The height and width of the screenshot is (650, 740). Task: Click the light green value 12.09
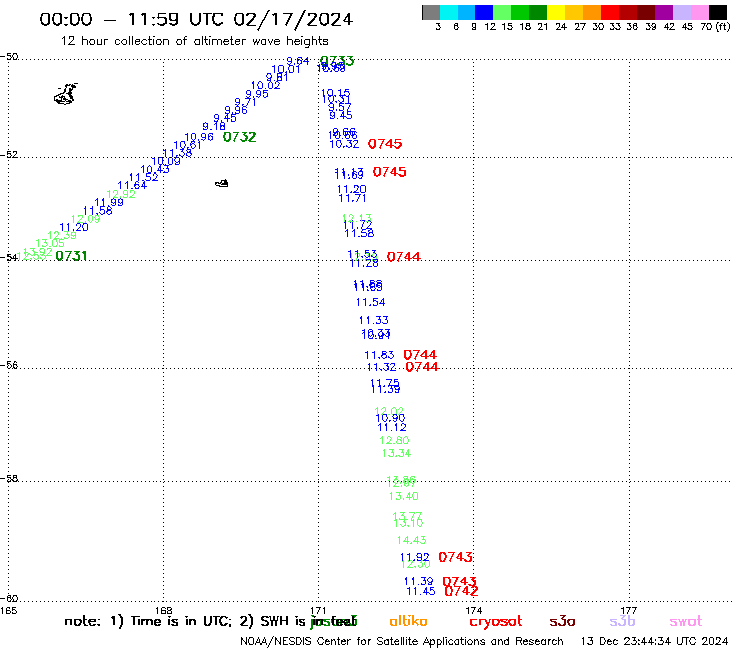point(85,219)
